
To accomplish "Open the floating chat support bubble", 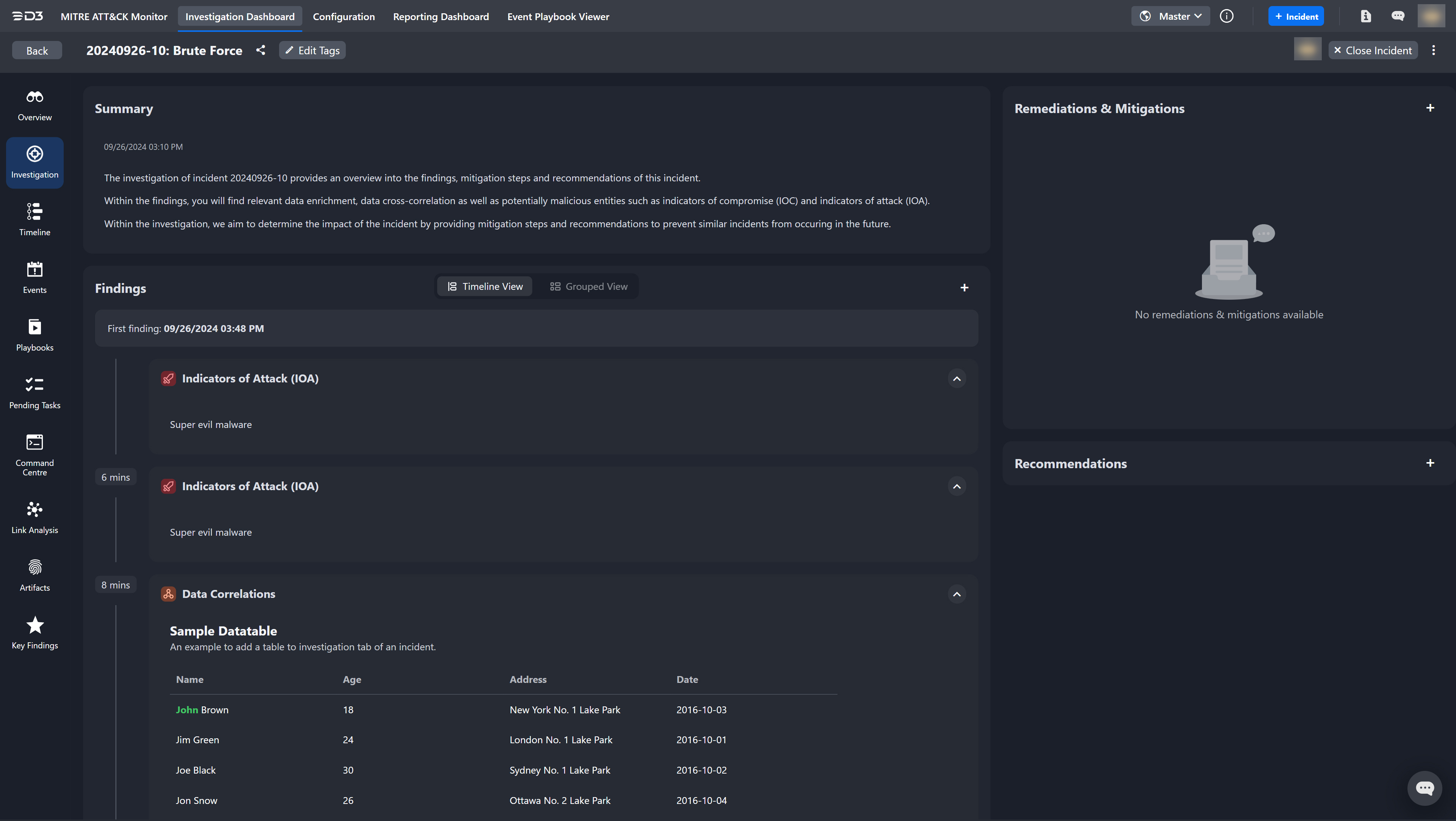I will (x=1425, y=788).
